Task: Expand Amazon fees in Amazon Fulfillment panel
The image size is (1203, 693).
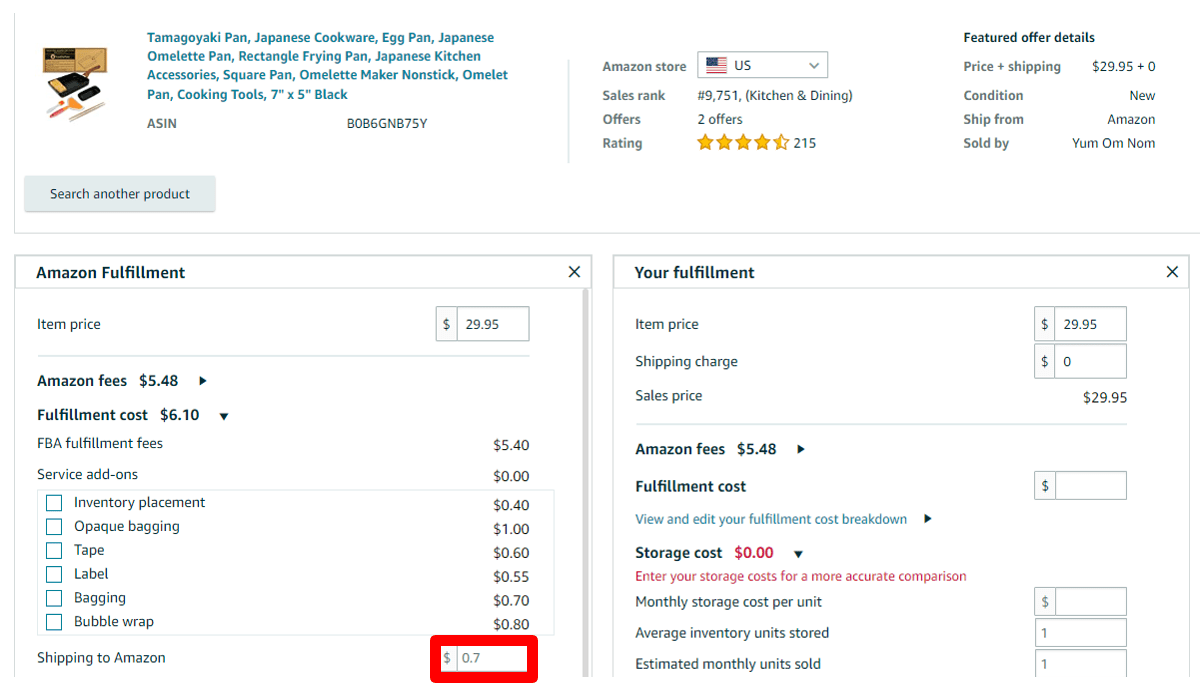Action: tap(203, 381)
